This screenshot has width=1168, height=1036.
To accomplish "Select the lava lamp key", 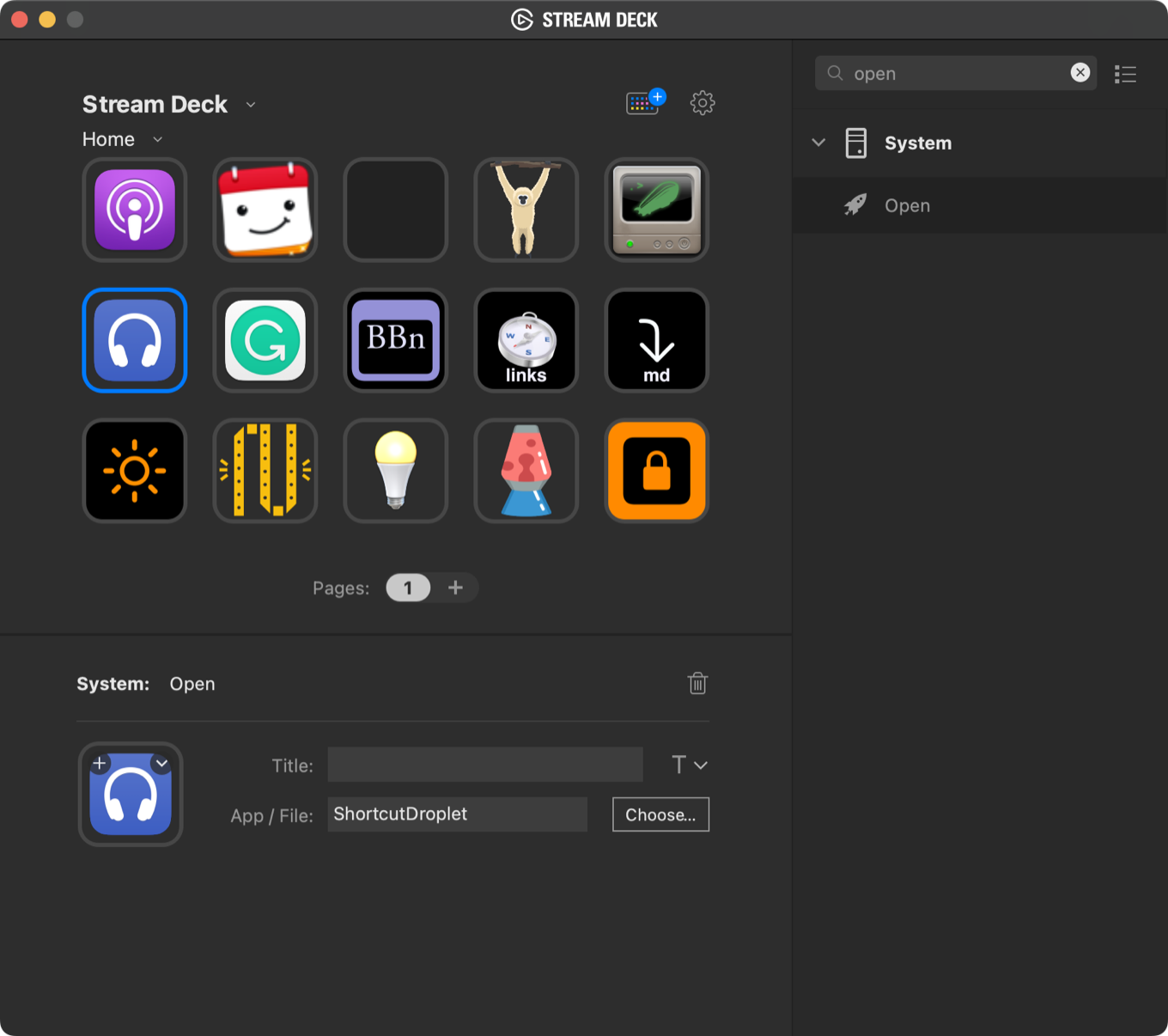I will coord(526,470).
